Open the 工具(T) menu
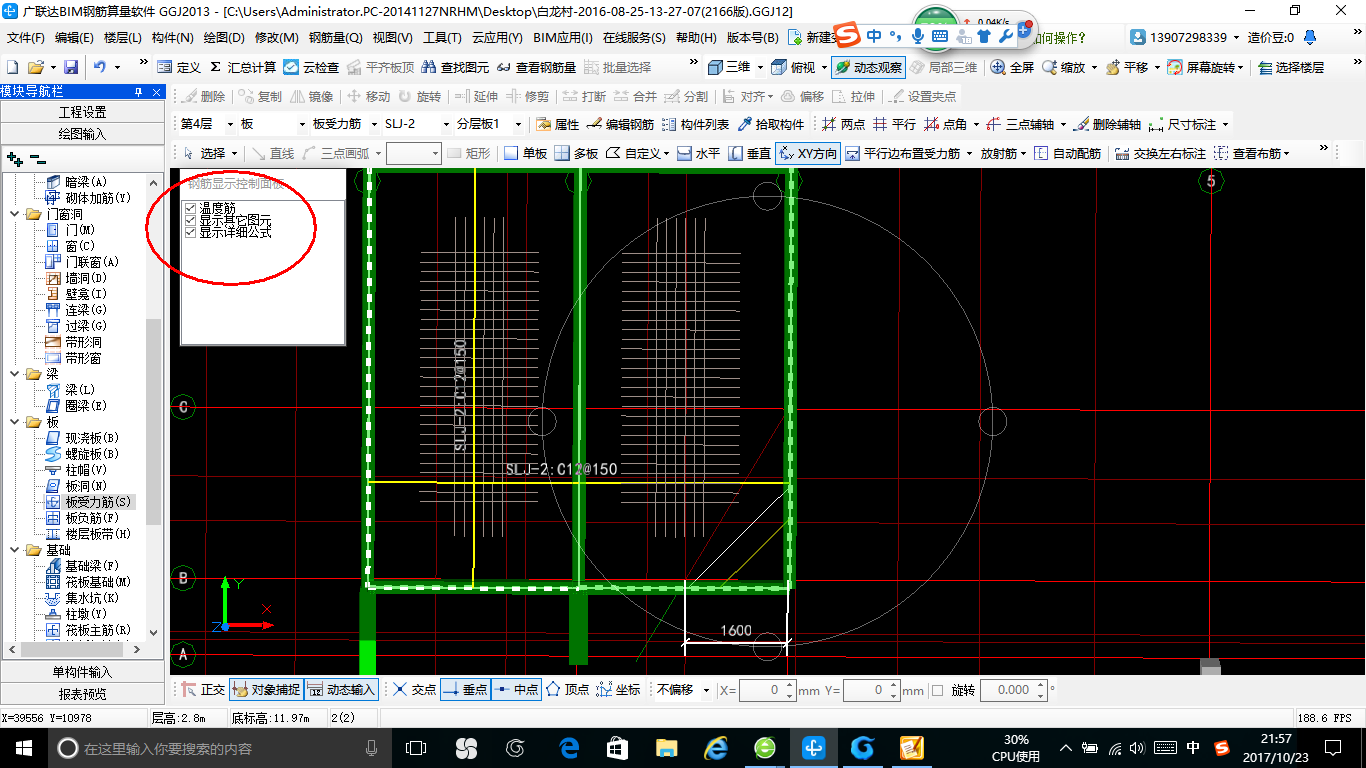 442,38
